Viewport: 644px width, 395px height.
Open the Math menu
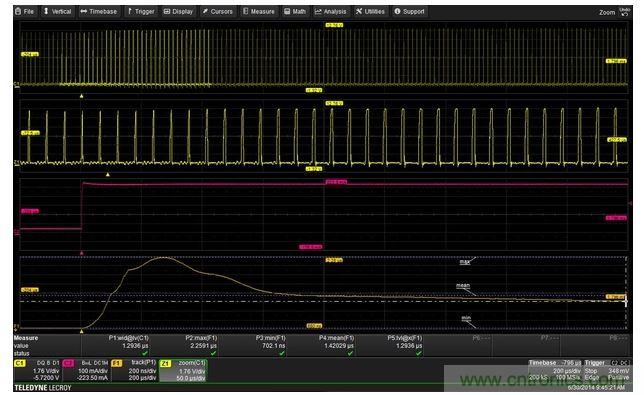coord(295,11)
